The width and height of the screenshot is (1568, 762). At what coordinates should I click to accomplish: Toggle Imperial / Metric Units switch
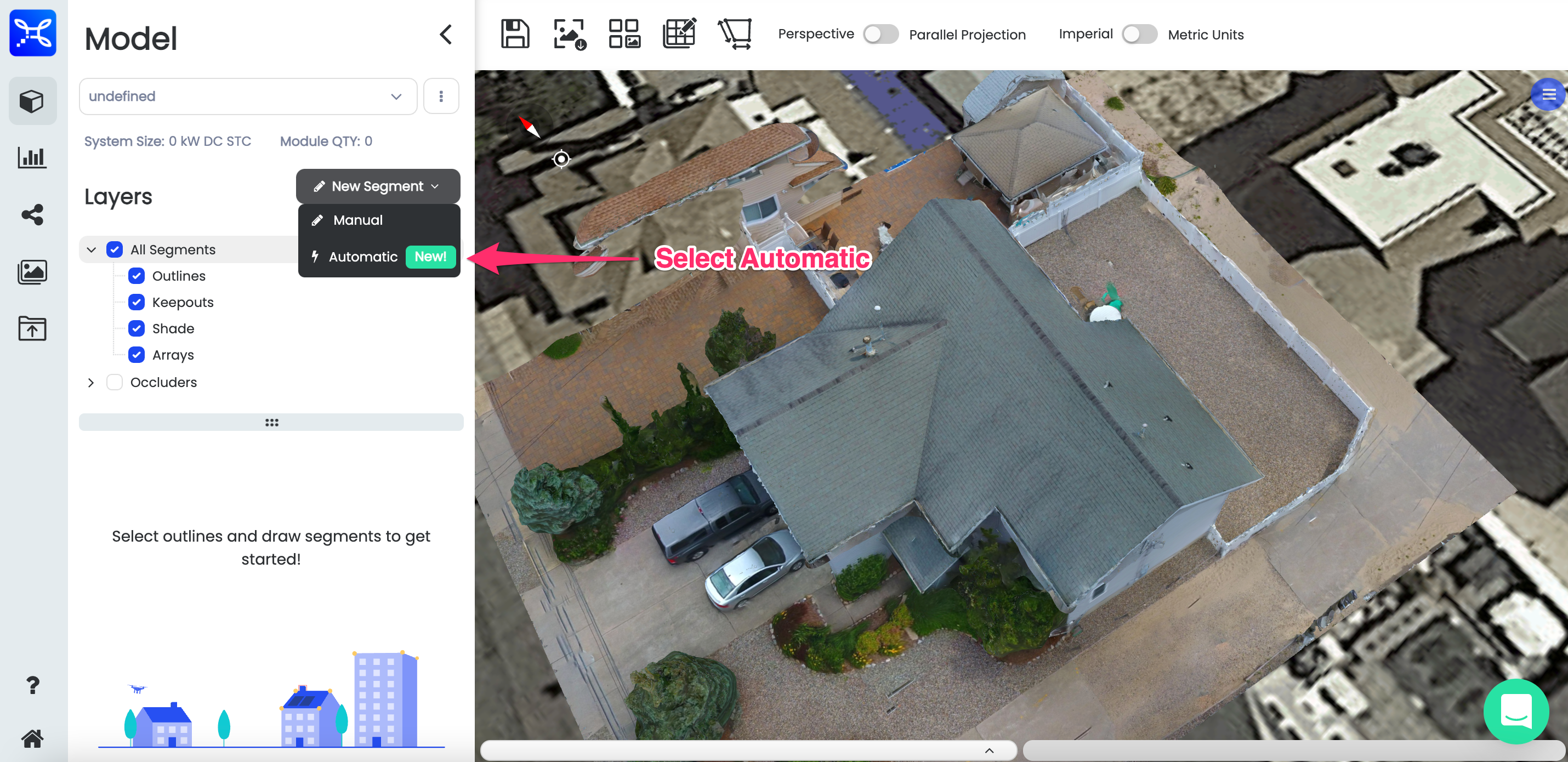1139,34
